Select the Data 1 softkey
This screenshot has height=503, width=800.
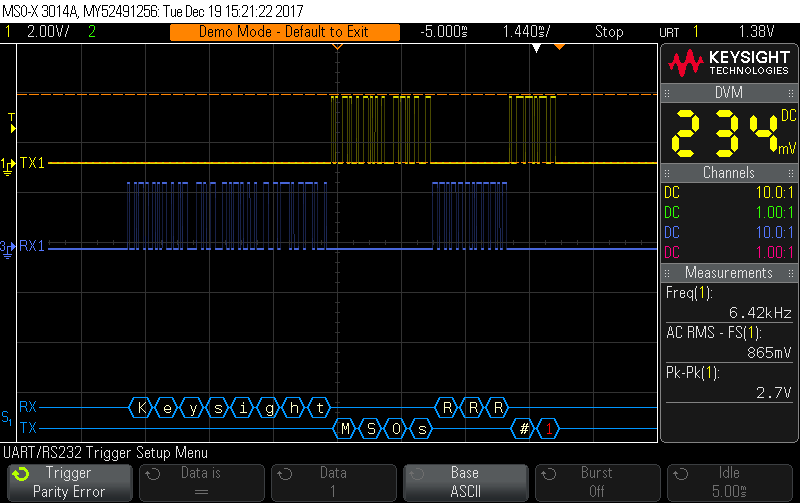click(x=334, y=483)
